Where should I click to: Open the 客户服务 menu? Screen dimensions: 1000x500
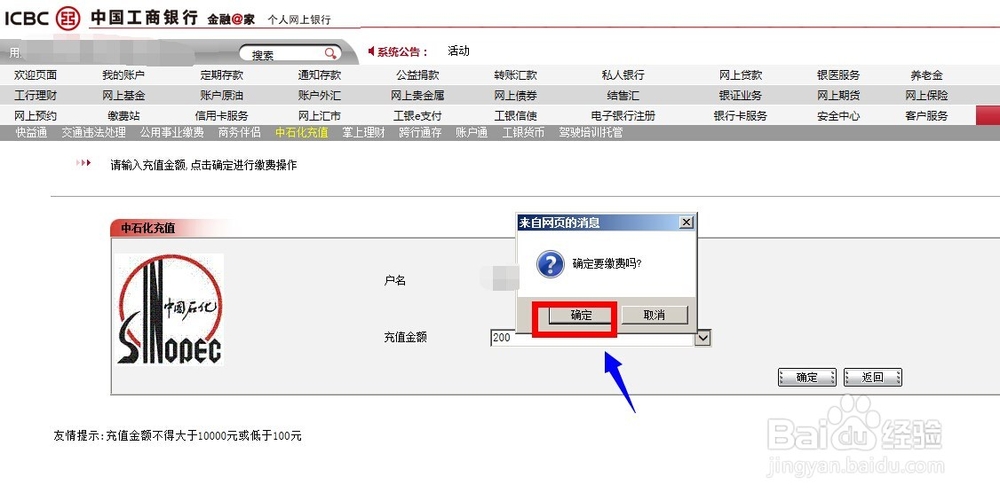pos(926,116)
